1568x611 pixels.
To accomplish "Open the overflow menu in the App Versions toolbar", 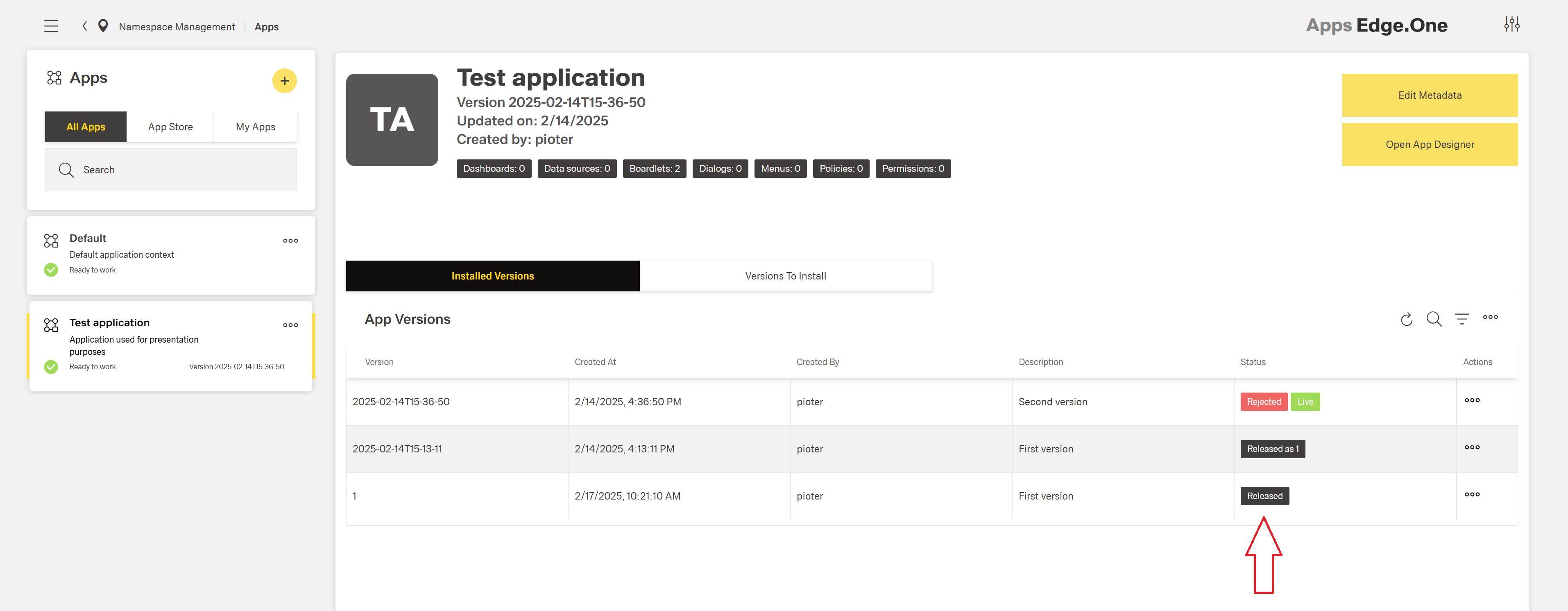I will pyautogui.click(x=1491, y=317).
